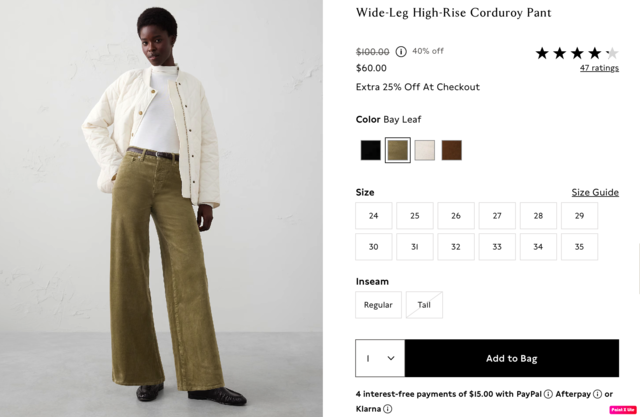Open Klarna info icon

click(x=387, y=409)
